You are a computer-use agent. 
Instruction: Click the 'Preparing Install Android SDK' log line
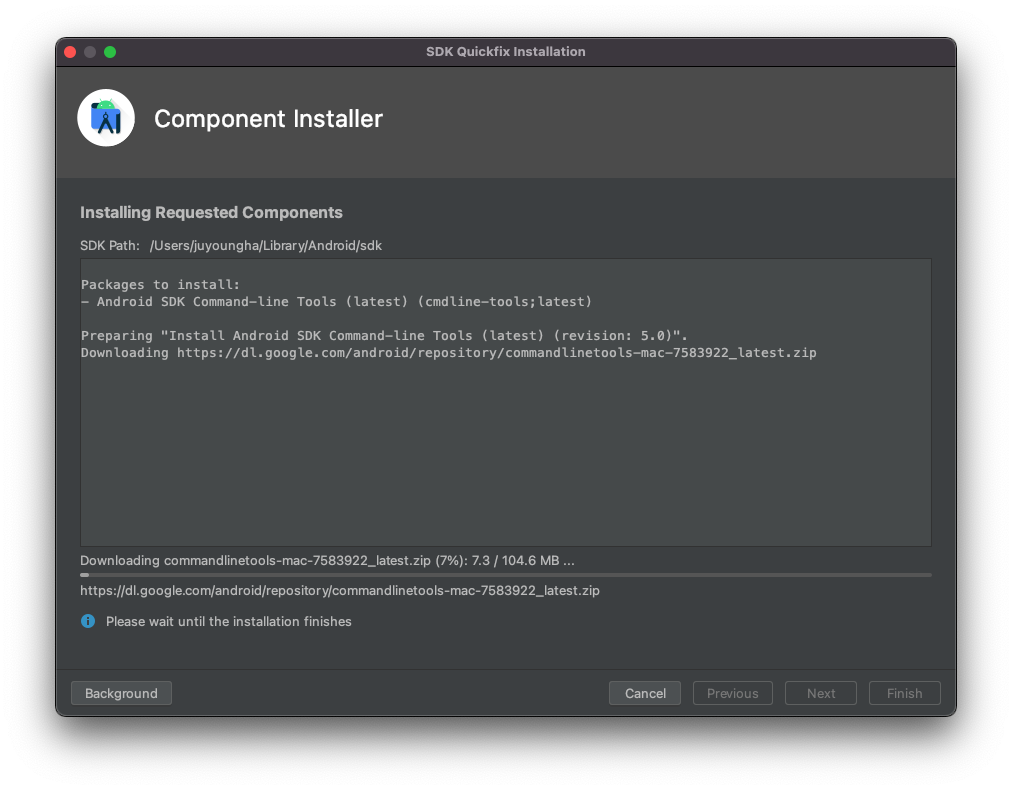(384, 335)
